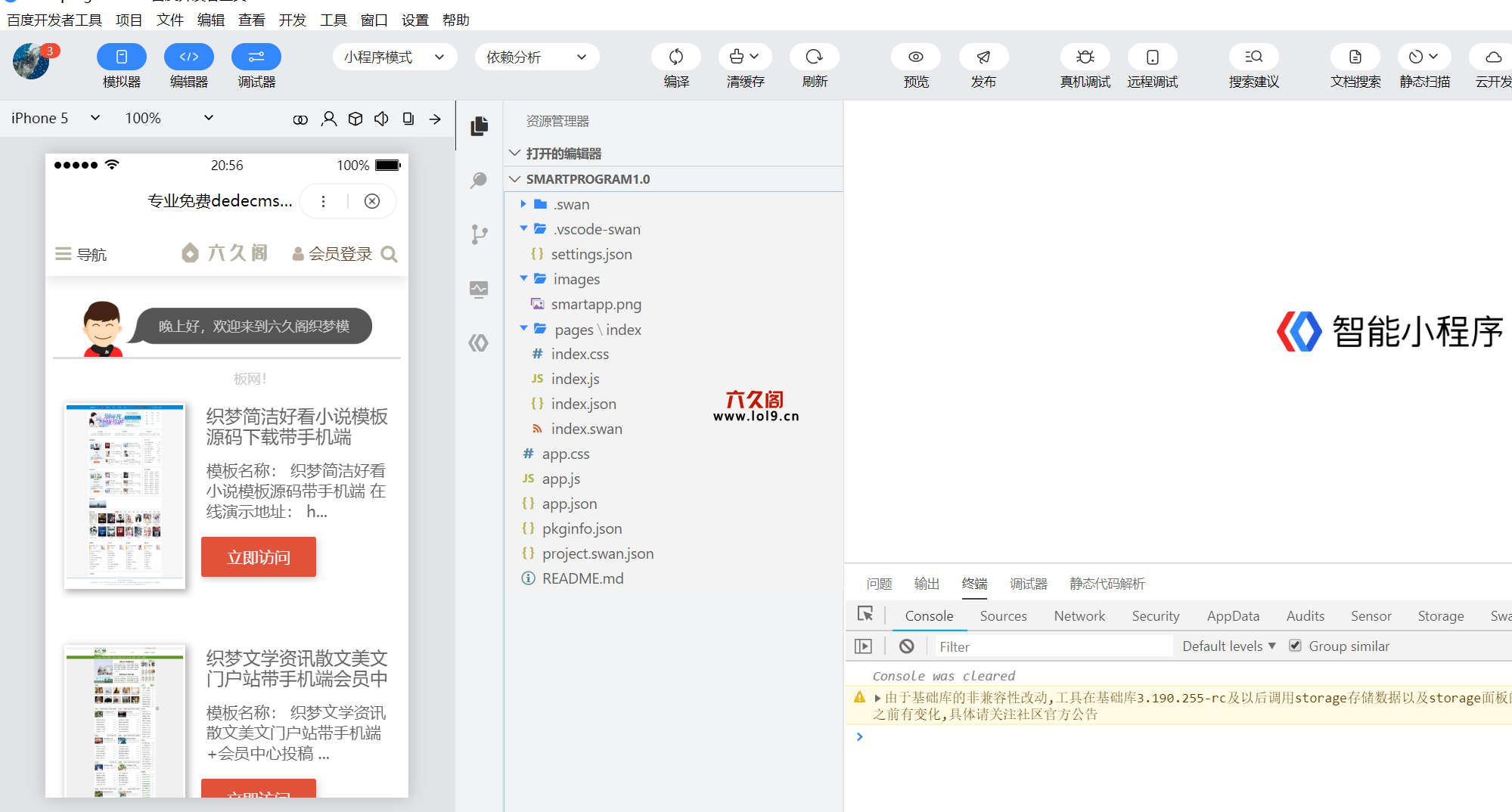Open the 依赖分析 dropdown
This screenshot has width=1512, height=812.
coord(537,57)
